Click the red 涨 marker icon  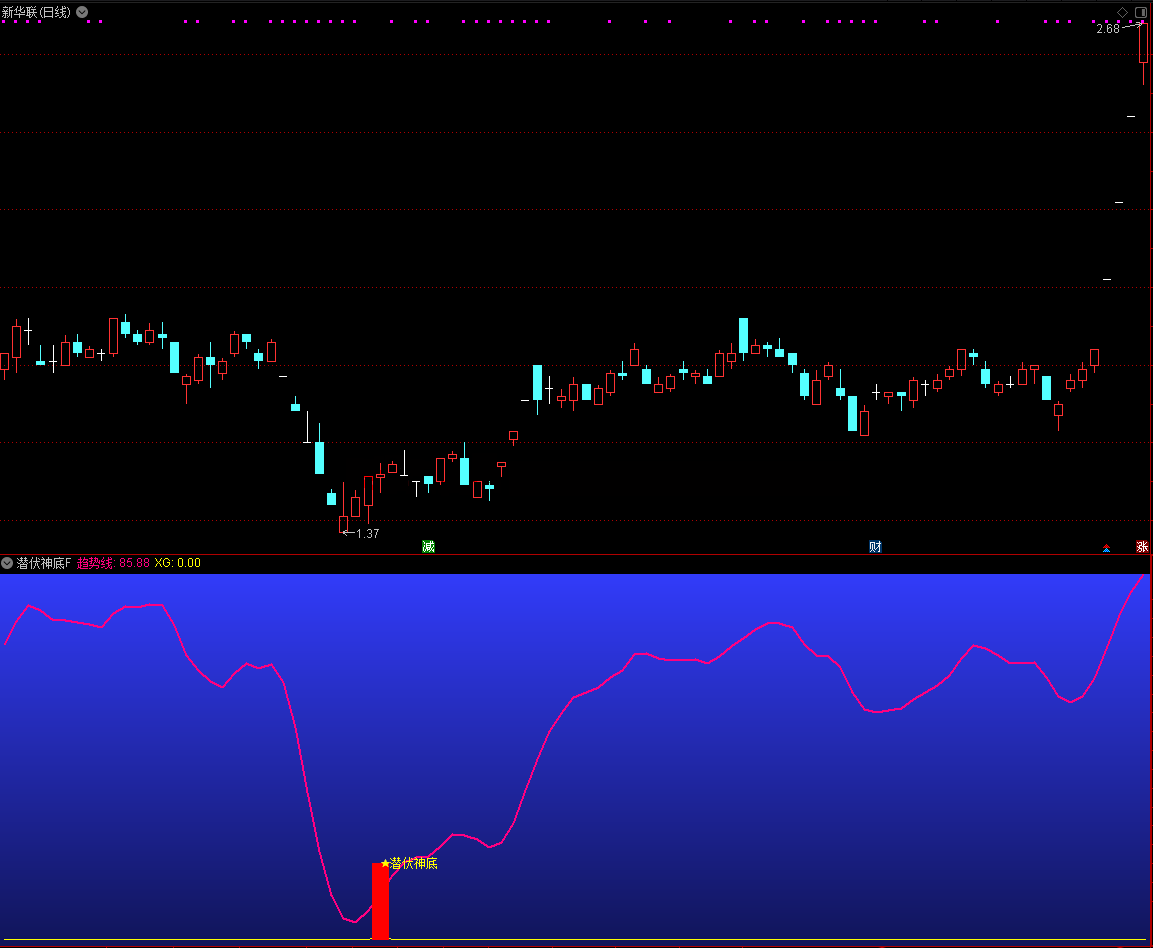point(1142,547)
